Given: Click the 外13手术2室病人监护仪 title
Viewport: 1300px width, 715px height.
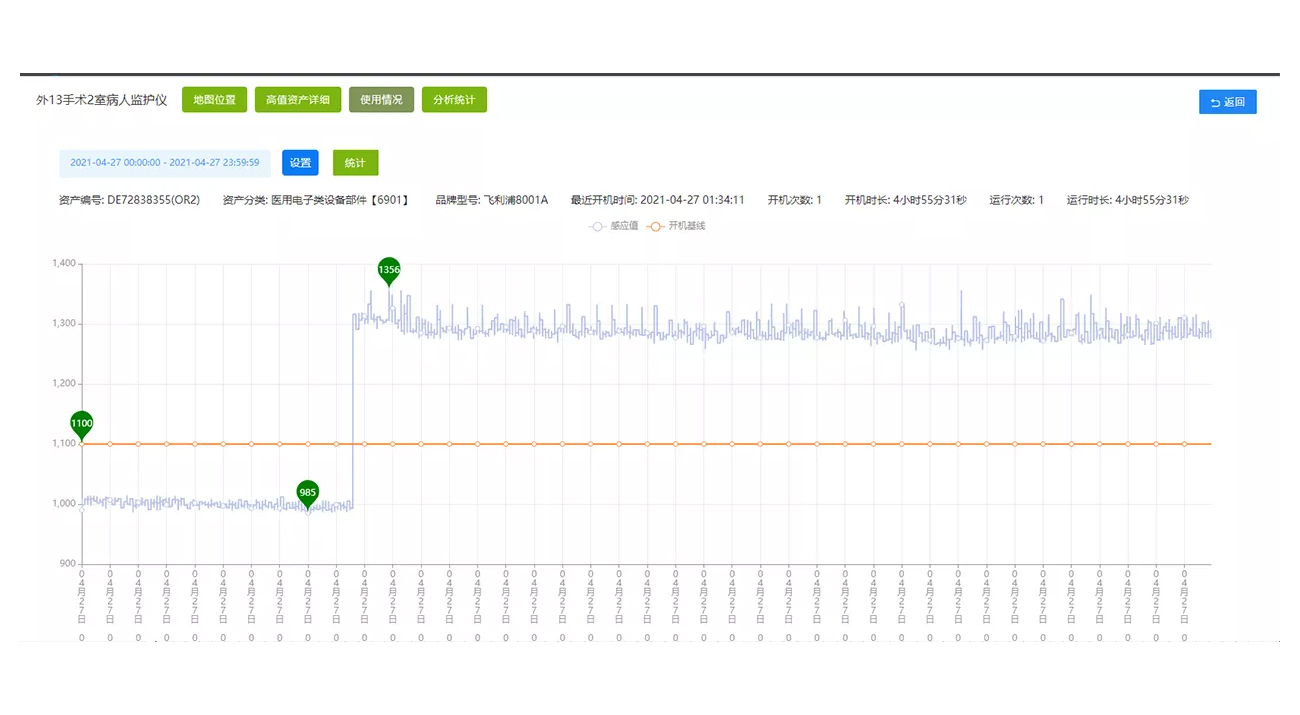Looking at the screenshot, I should click(102, 101).
